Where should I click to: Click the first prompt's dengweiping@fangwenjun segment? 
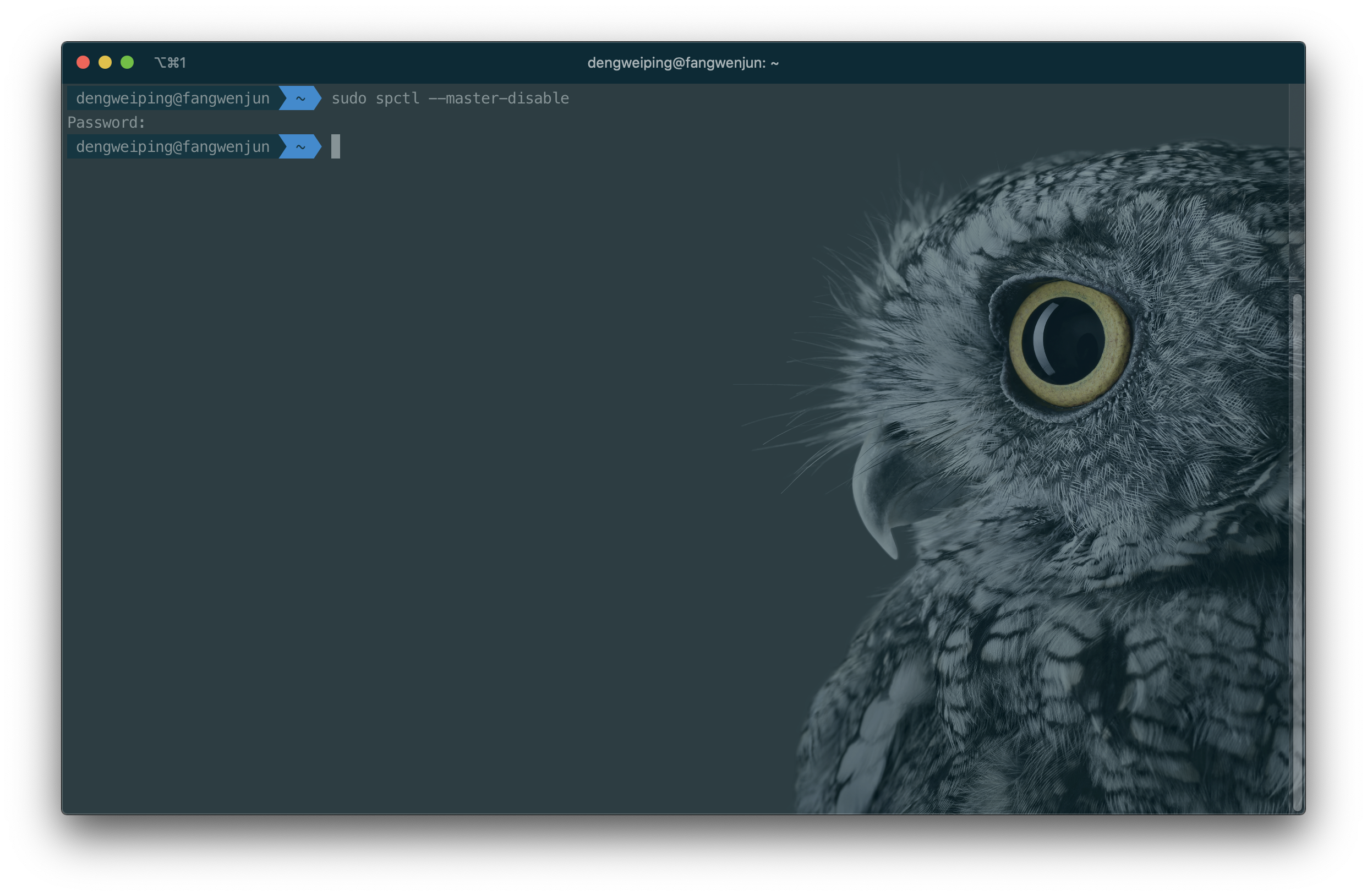173,98
